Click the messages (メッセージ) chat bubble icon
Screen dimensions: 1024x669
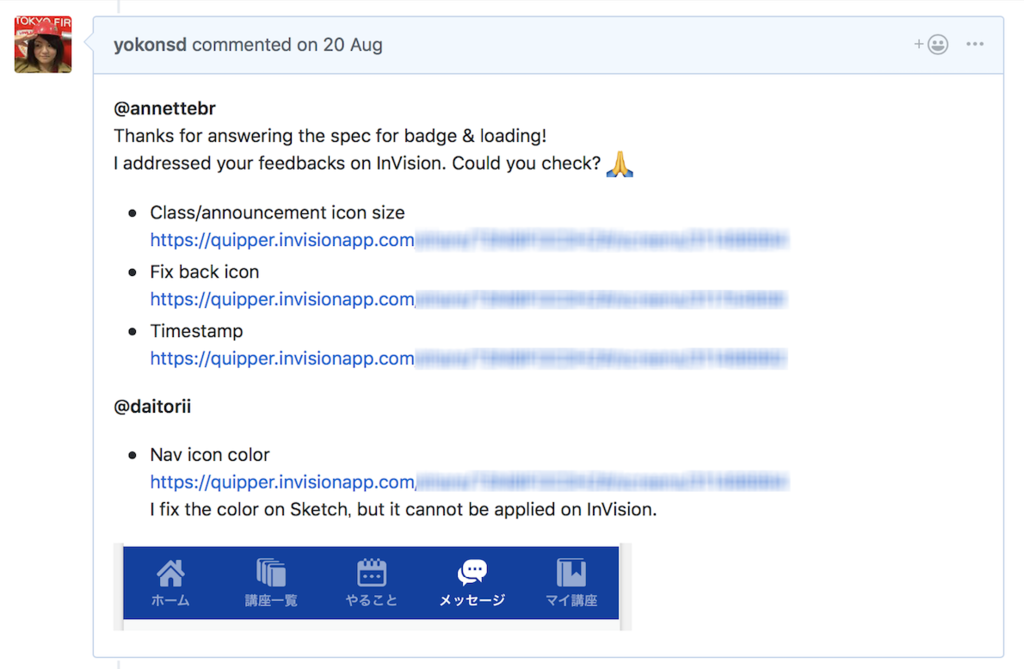[472, 571]
